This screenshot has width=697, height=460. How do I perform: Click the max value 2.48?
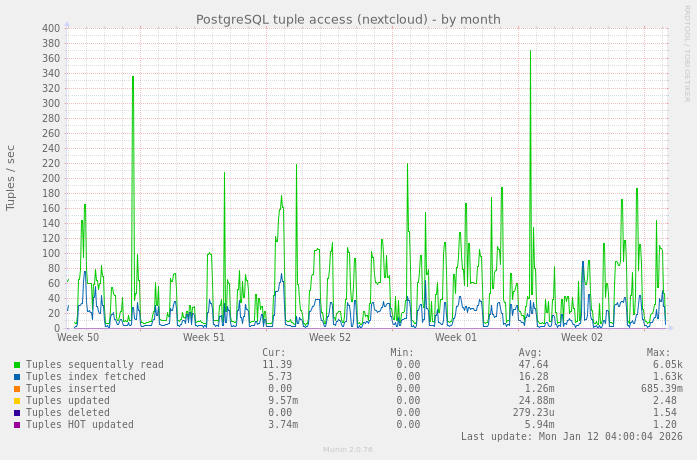[x=665, y=400]
